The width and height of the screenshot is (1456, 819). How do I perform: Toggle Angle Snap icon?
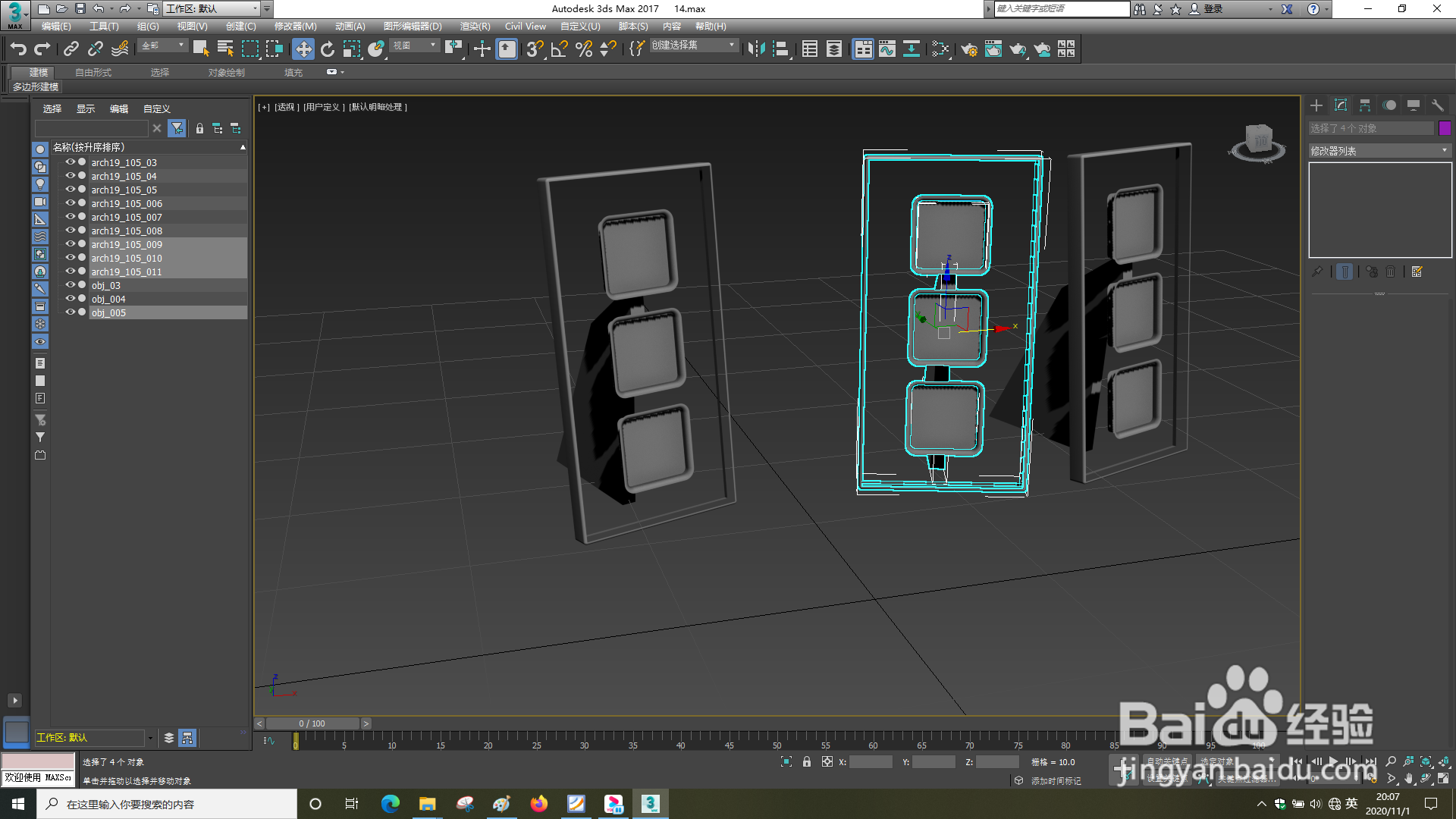(560, 49)
